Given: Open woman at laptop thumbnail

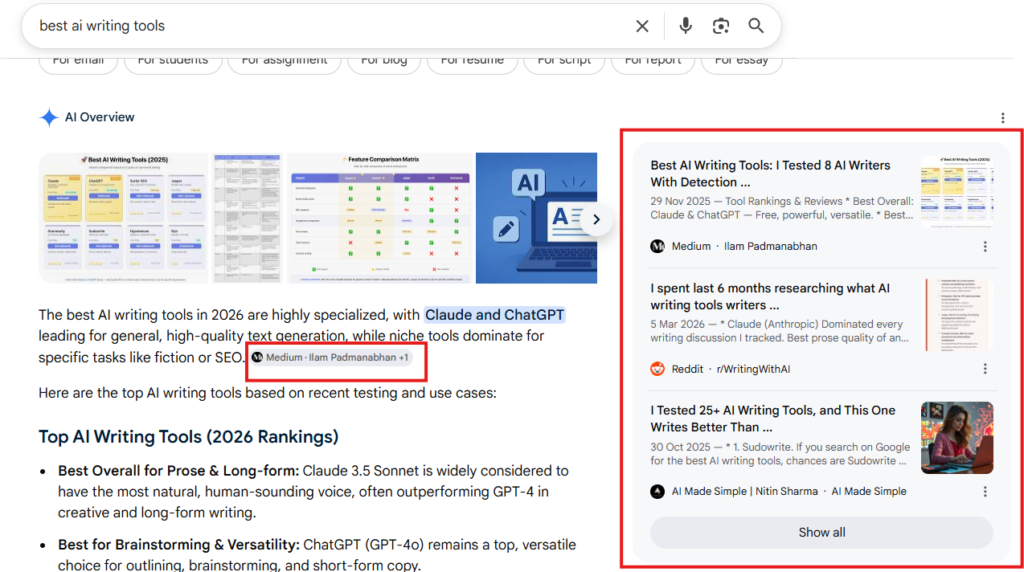Looking at the screenshot, I should point(957,437).
